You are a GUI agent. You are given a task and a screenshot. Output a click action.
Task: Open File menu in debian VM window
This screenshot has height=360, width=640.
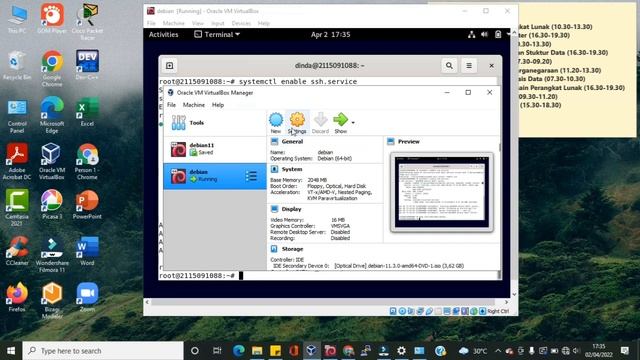[x=151, y=23]
